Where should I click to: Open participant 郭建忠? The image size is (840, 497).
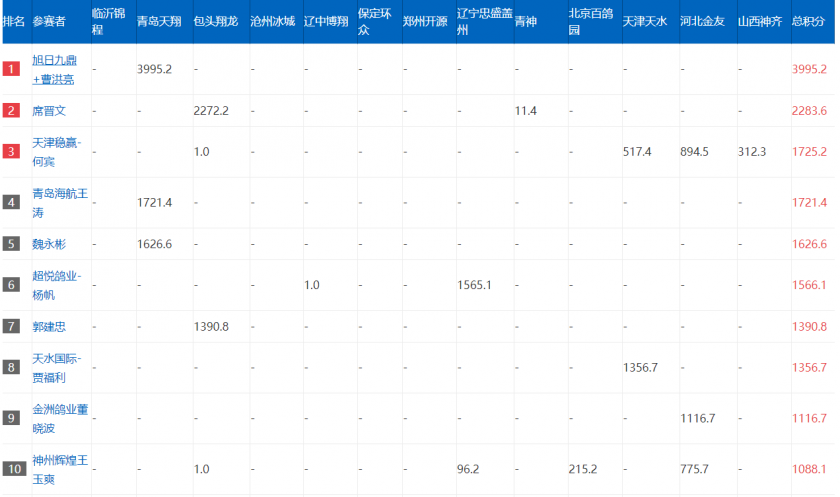pos(49,327)
